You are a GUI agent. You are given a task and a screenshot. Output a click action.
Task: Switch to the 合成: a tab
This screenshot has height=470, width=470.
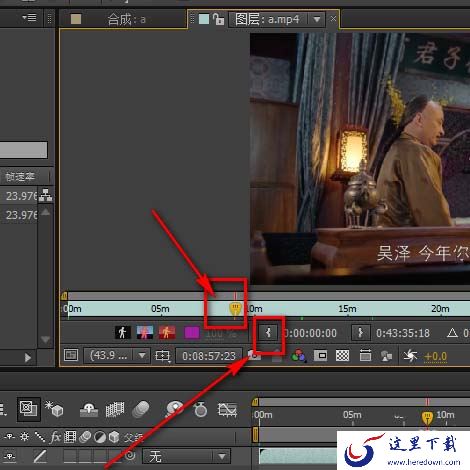coord(126,19)
